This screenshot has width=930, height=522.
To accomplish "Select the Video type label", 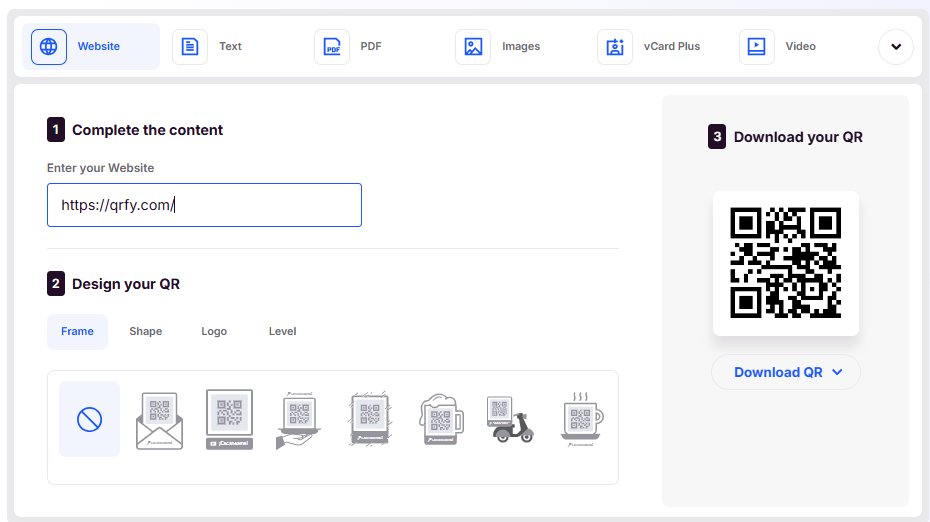I will (x=800, y=46).
